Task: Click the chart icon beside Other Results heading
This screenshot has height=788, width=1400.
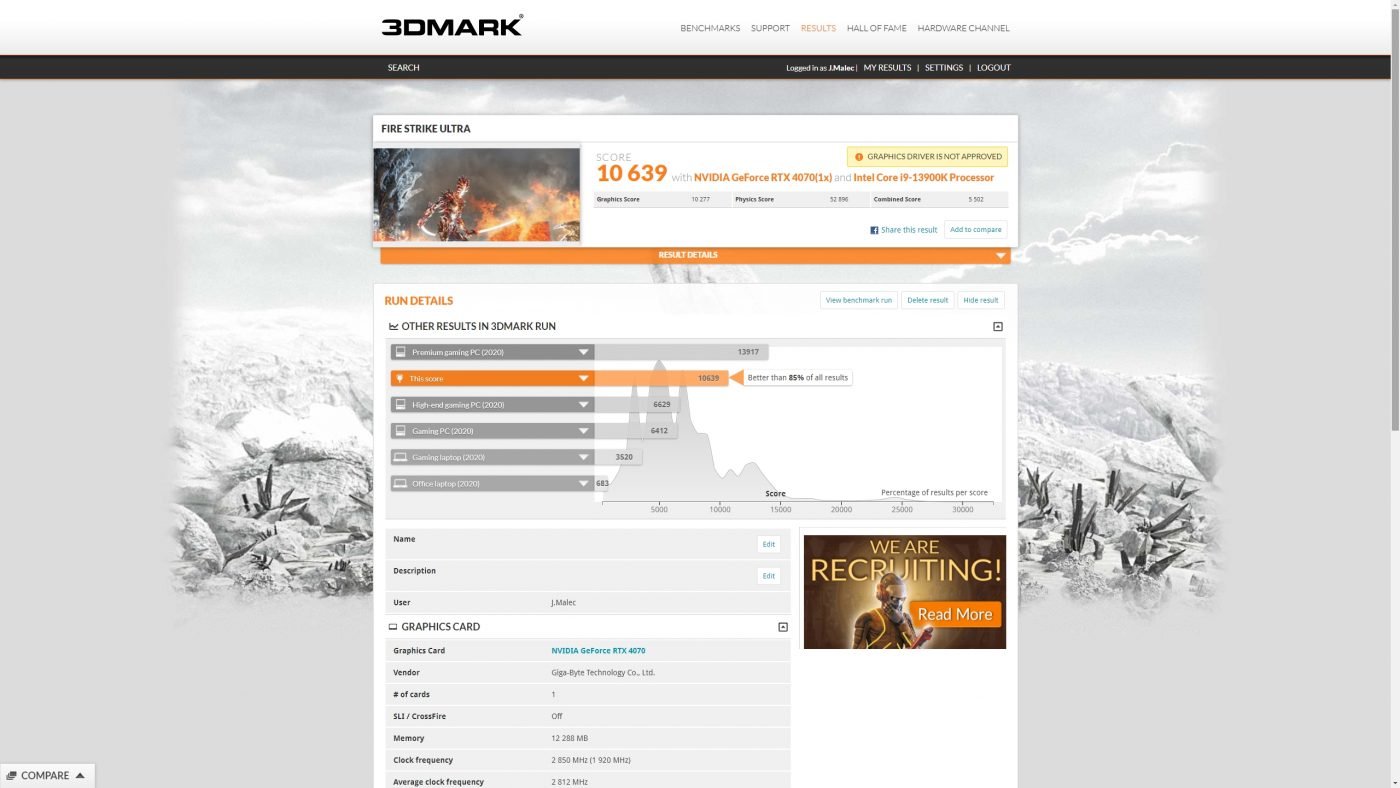Action: point(393,327)
